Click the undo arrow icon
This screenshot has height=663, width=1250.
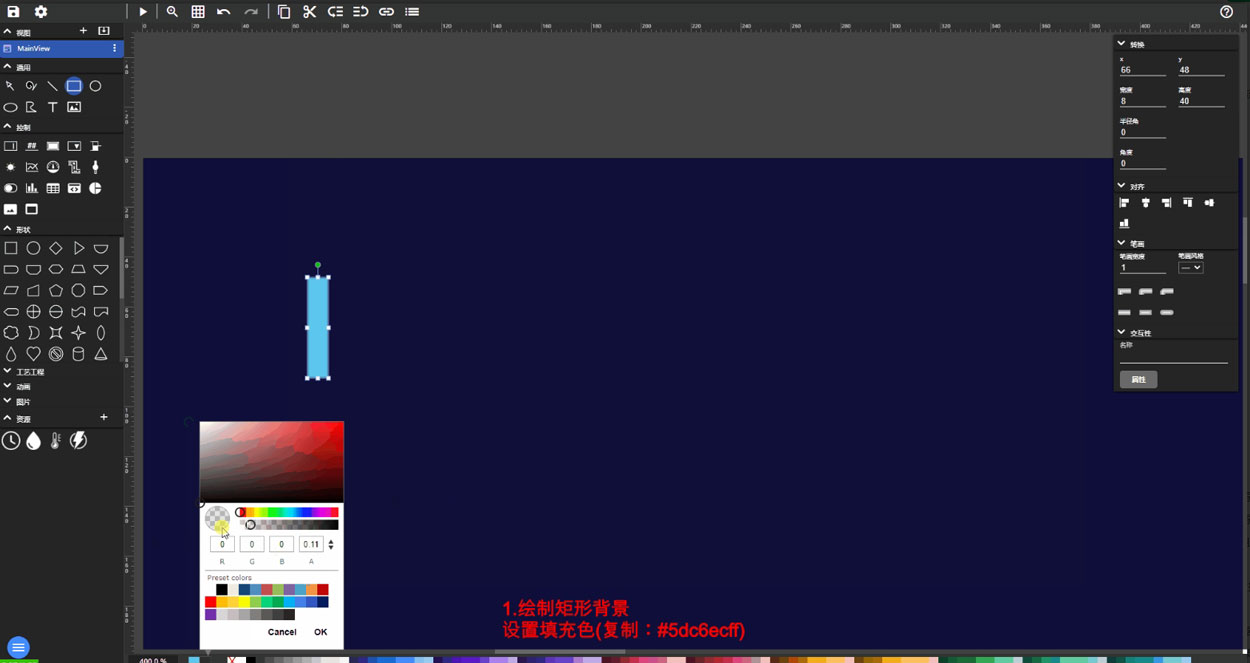pos(224,12)
